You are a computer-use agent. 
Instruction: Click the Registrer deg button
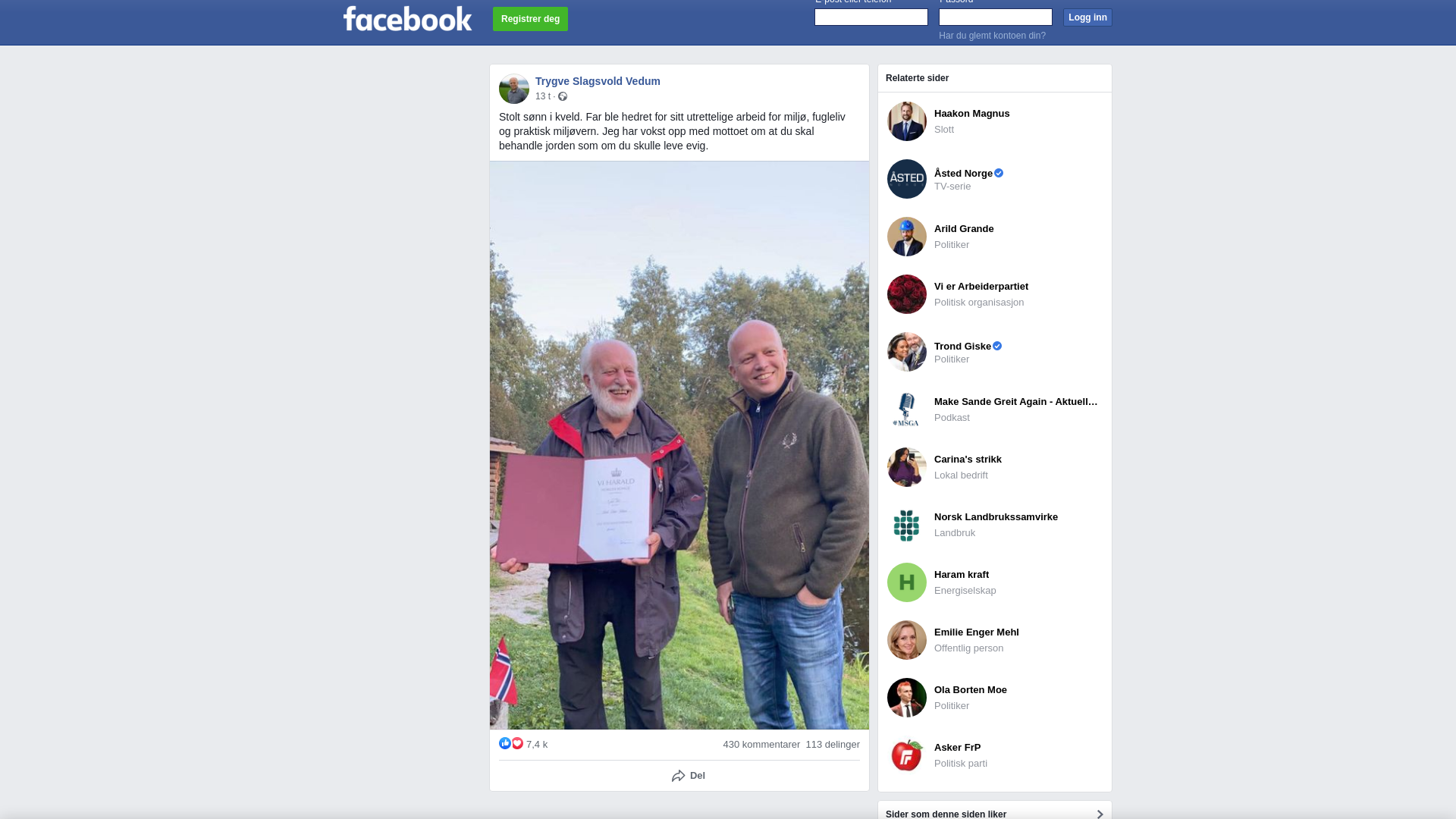(x=530, y=19)
